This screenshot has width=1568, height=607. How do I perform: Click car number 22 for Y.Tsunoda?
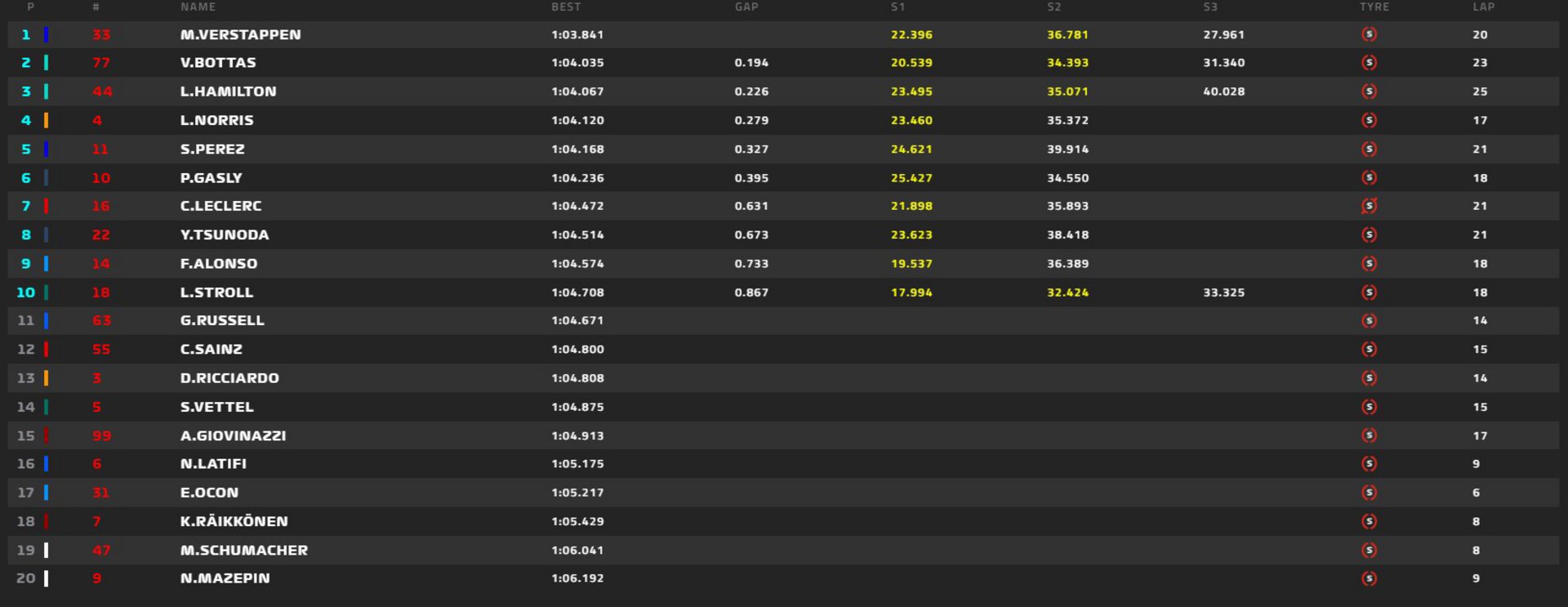(x=101, y=235)
